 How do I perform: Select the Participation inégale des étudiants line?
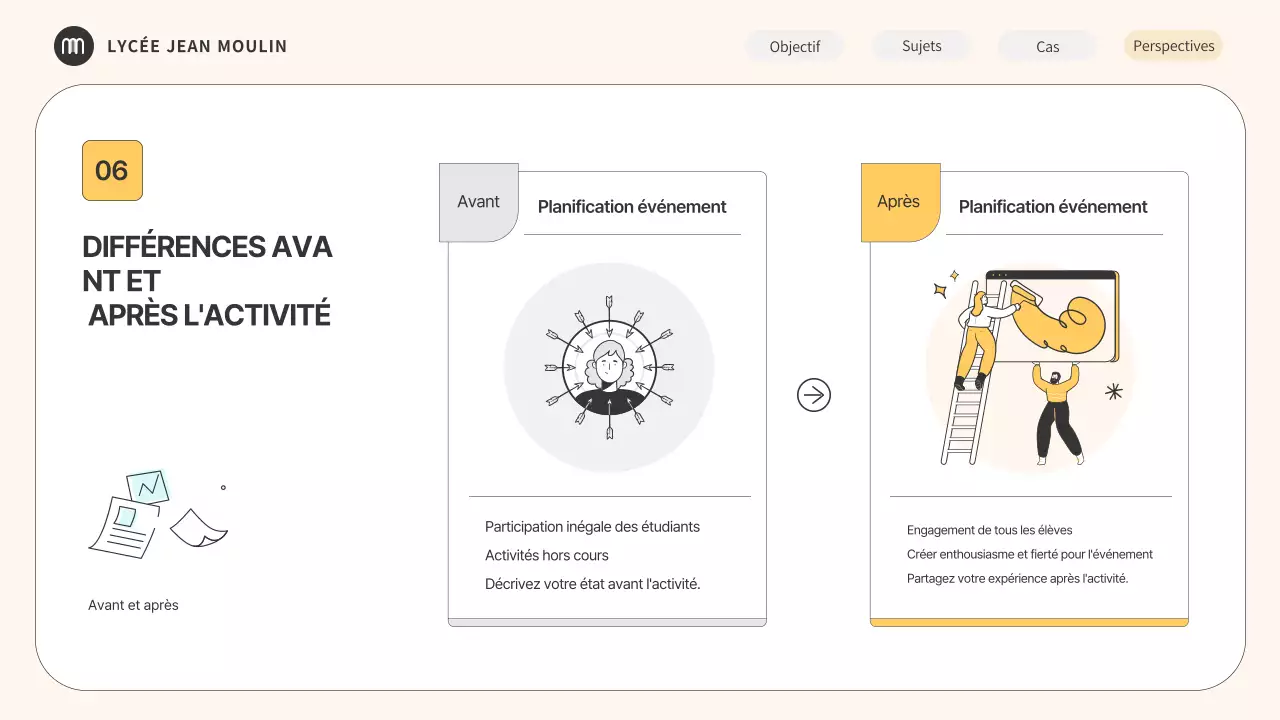592,526
